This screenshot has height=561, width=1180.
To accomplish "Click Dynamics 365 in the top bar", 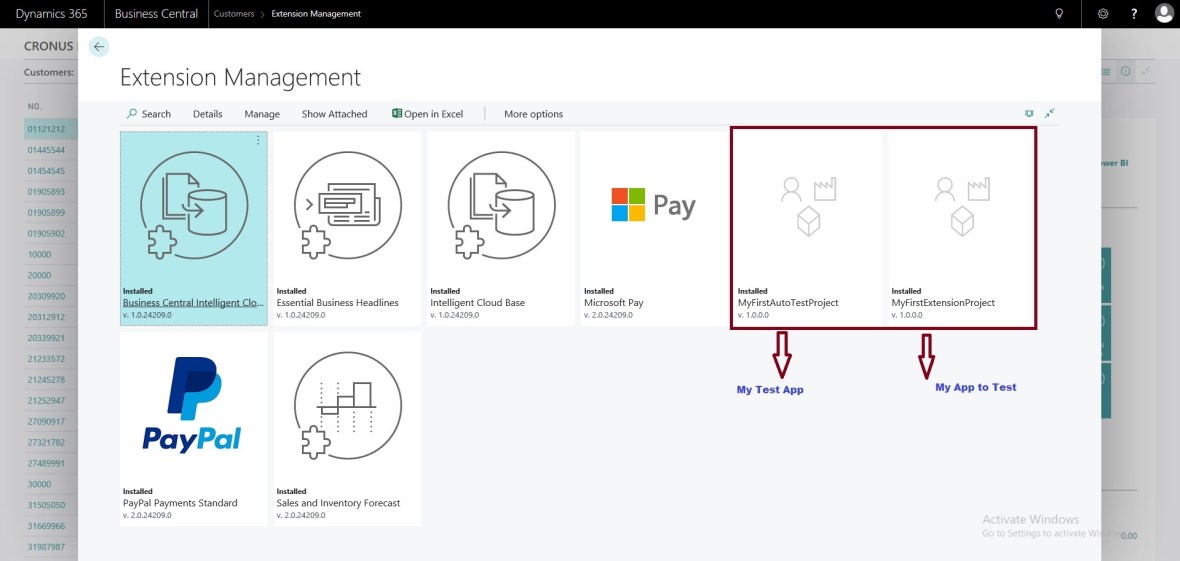I will pyautogui.click(x=51, y=14).
